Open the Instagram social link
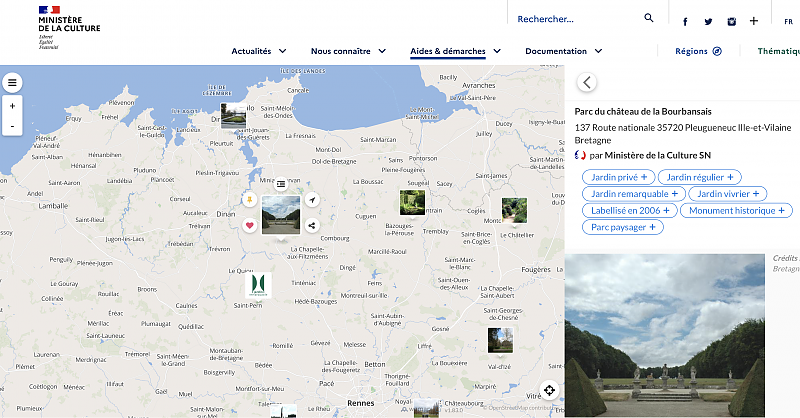 pyautogui.click(x=732, y=21)
